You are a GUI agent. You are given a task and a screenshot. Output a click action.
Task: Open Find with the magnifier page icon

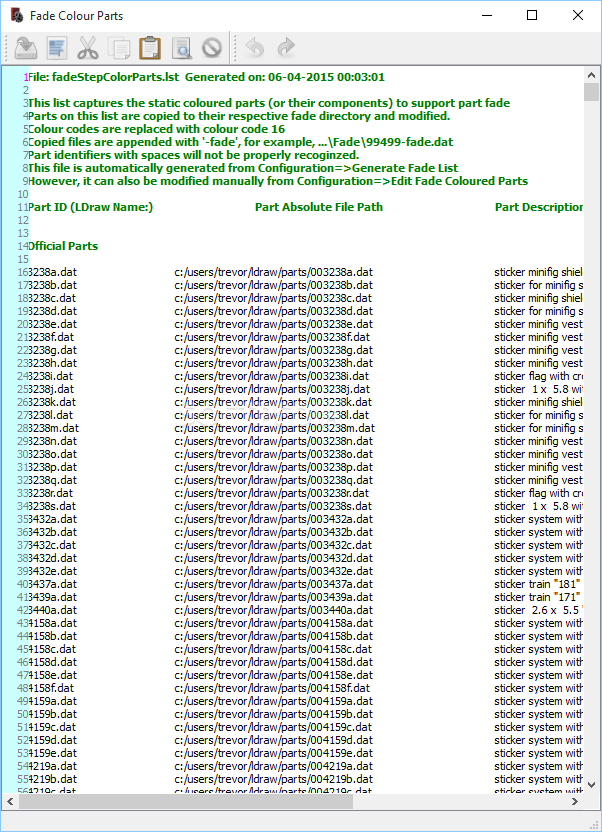(x=181, y=48)
